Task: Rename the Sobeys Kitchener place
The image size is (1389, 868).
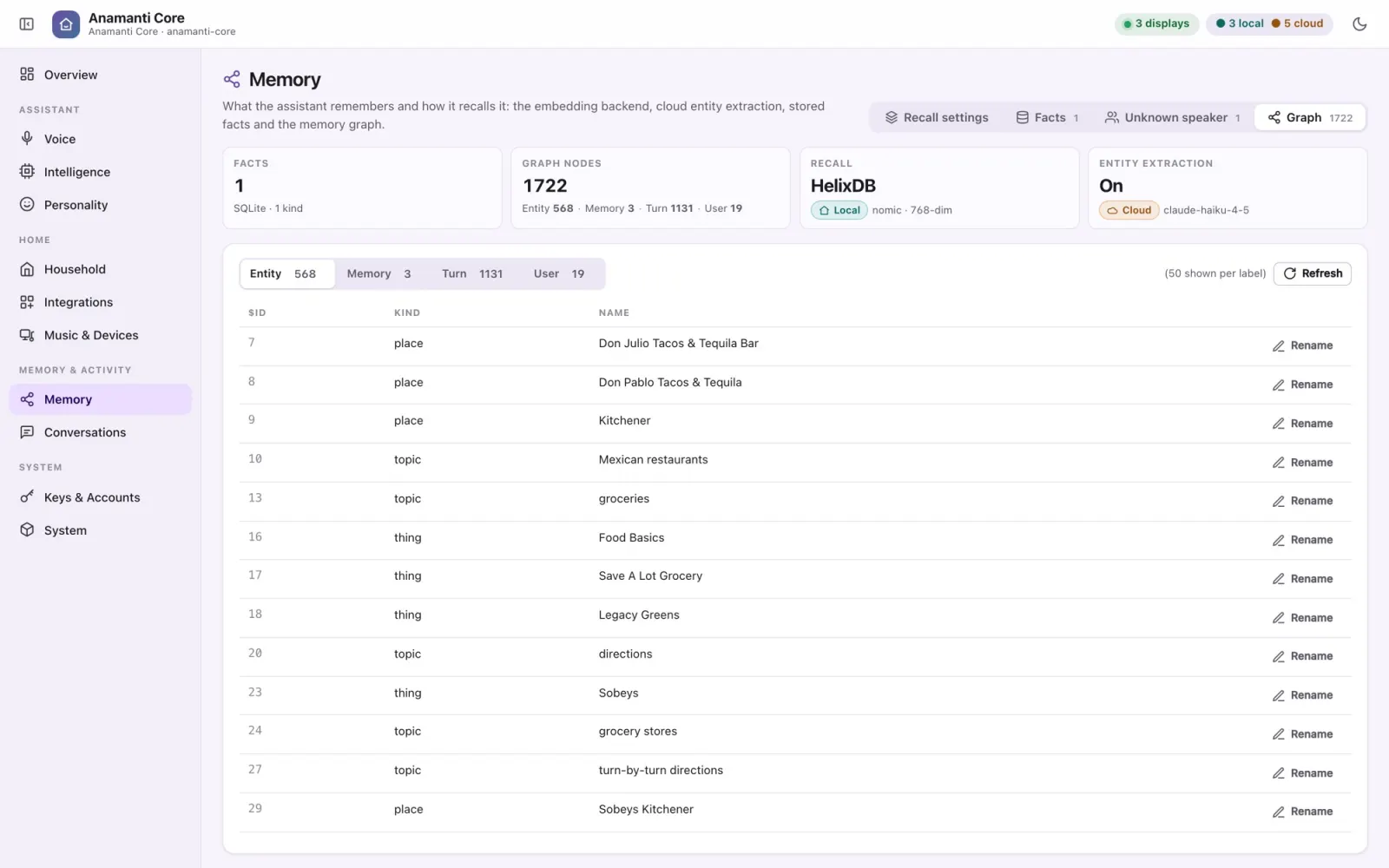Action: 1302,812
